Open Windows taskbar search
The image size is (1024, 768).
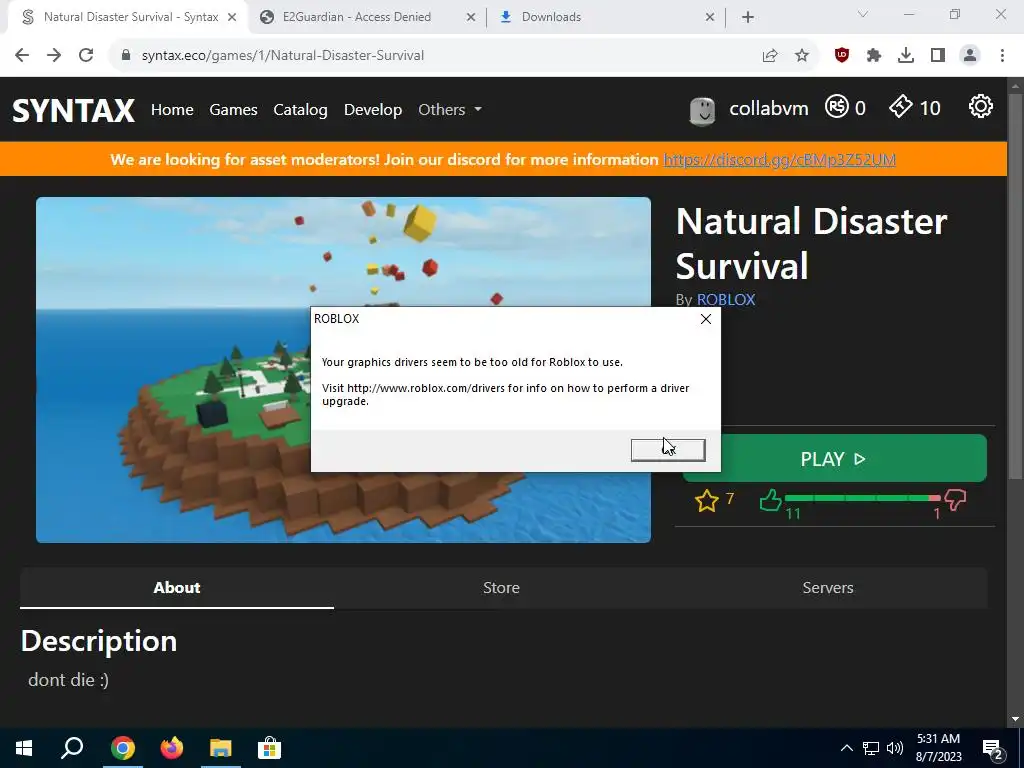coord(72,748)
